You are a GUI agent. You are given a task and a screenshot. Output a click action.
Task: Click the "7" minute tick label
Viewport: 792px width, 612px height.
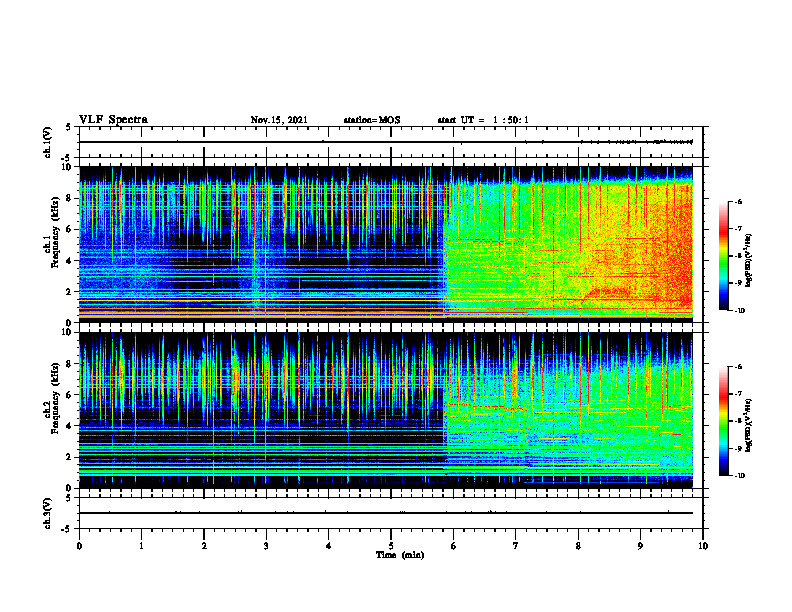click(516, 546)
